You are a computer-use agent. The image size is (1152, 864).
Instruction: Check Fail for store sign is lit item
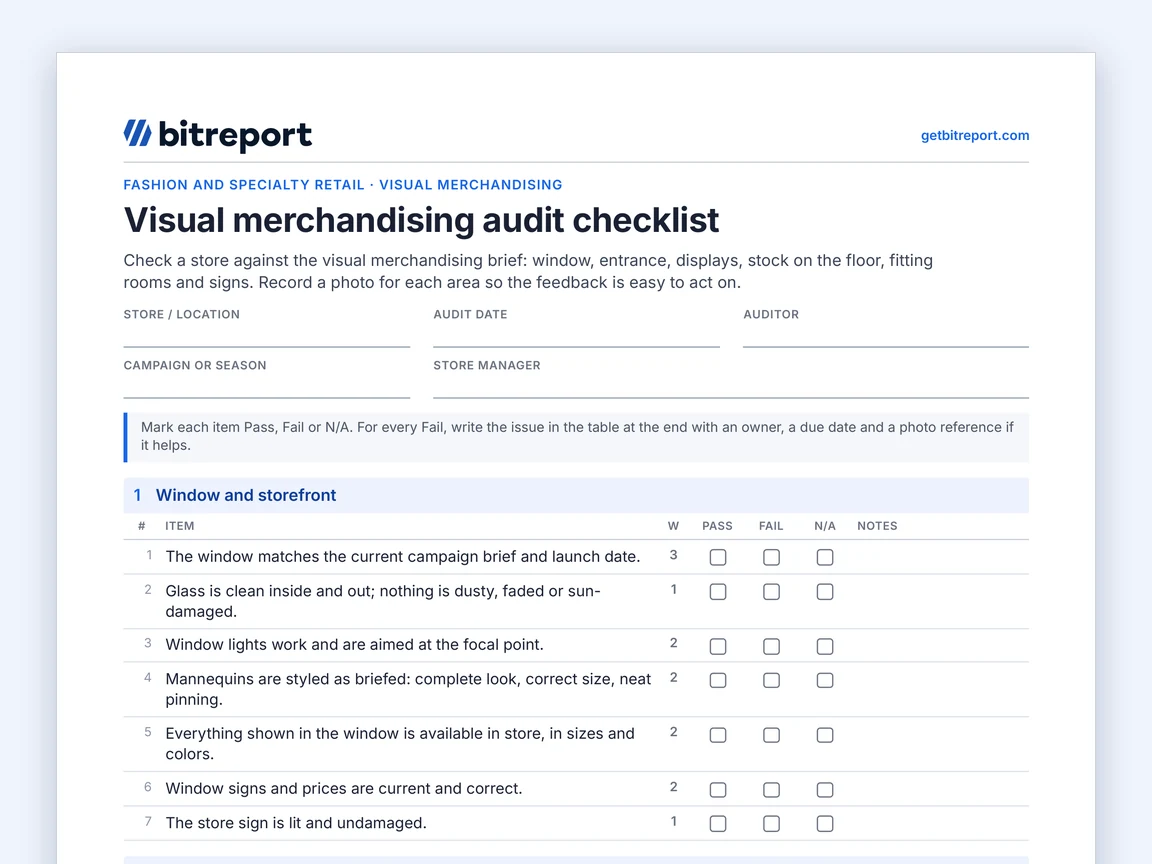tap(771, 824)
